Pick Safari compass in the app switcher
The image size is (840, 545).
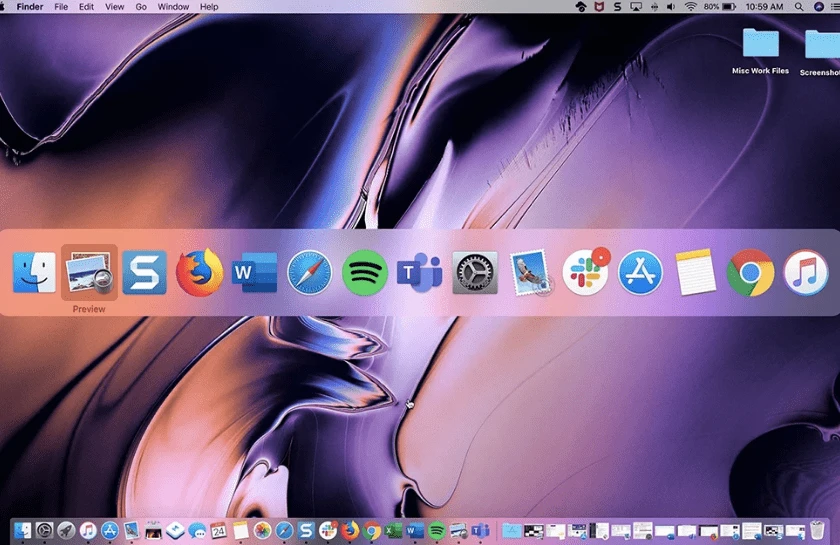309,273
